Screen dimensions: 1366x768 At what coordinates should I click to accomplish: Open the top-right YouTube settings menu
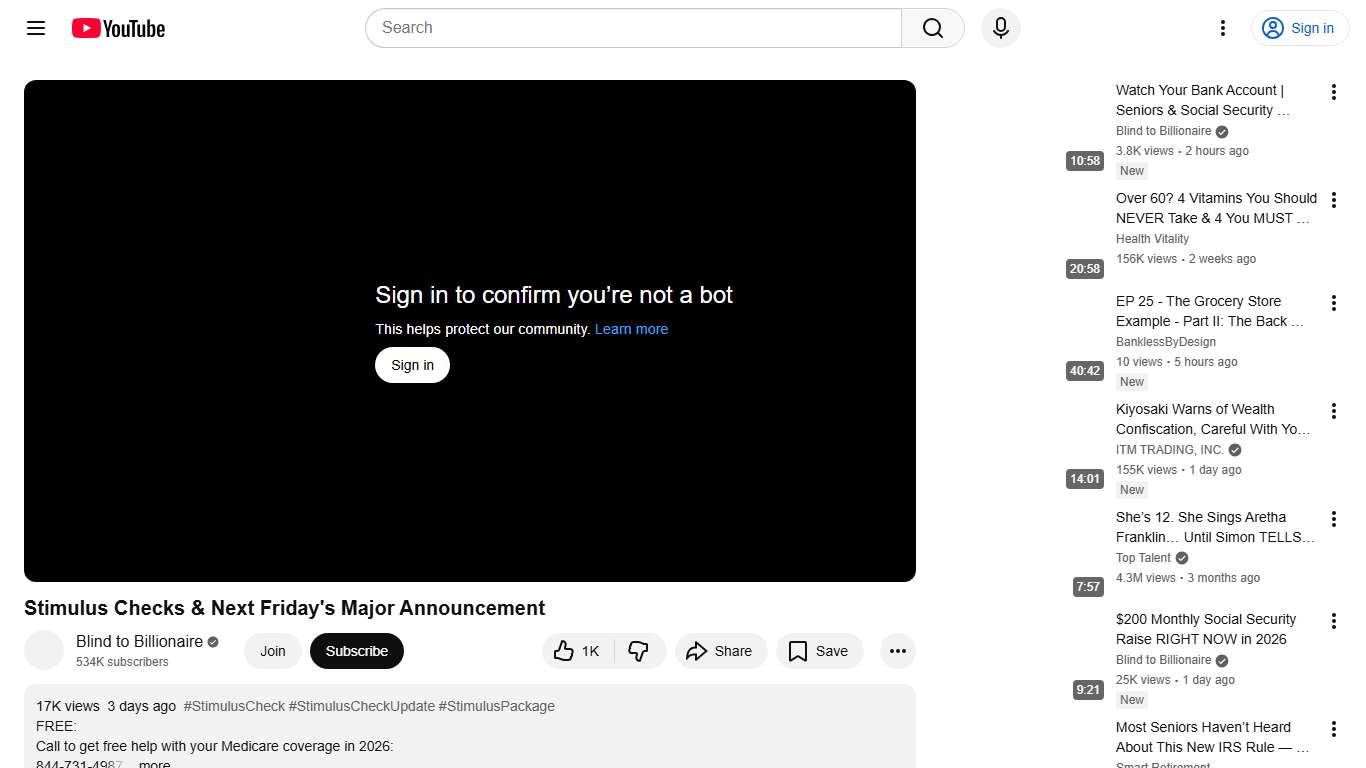(1222, 28)
